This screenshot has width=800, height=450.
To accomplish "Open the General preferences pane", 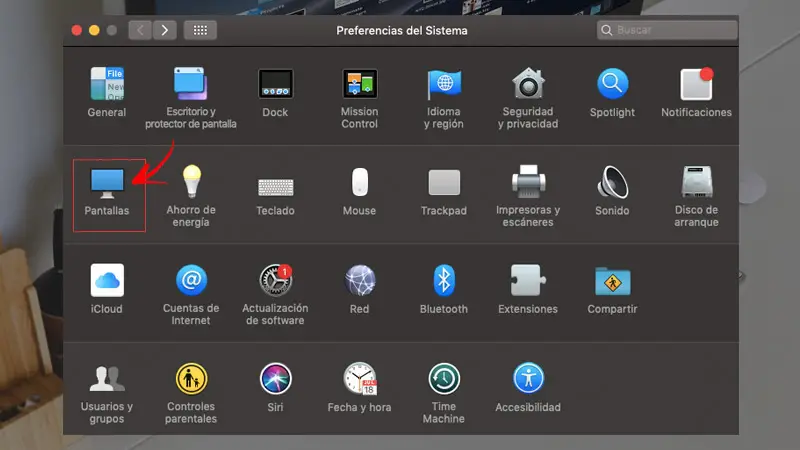I will click(107, 92).
